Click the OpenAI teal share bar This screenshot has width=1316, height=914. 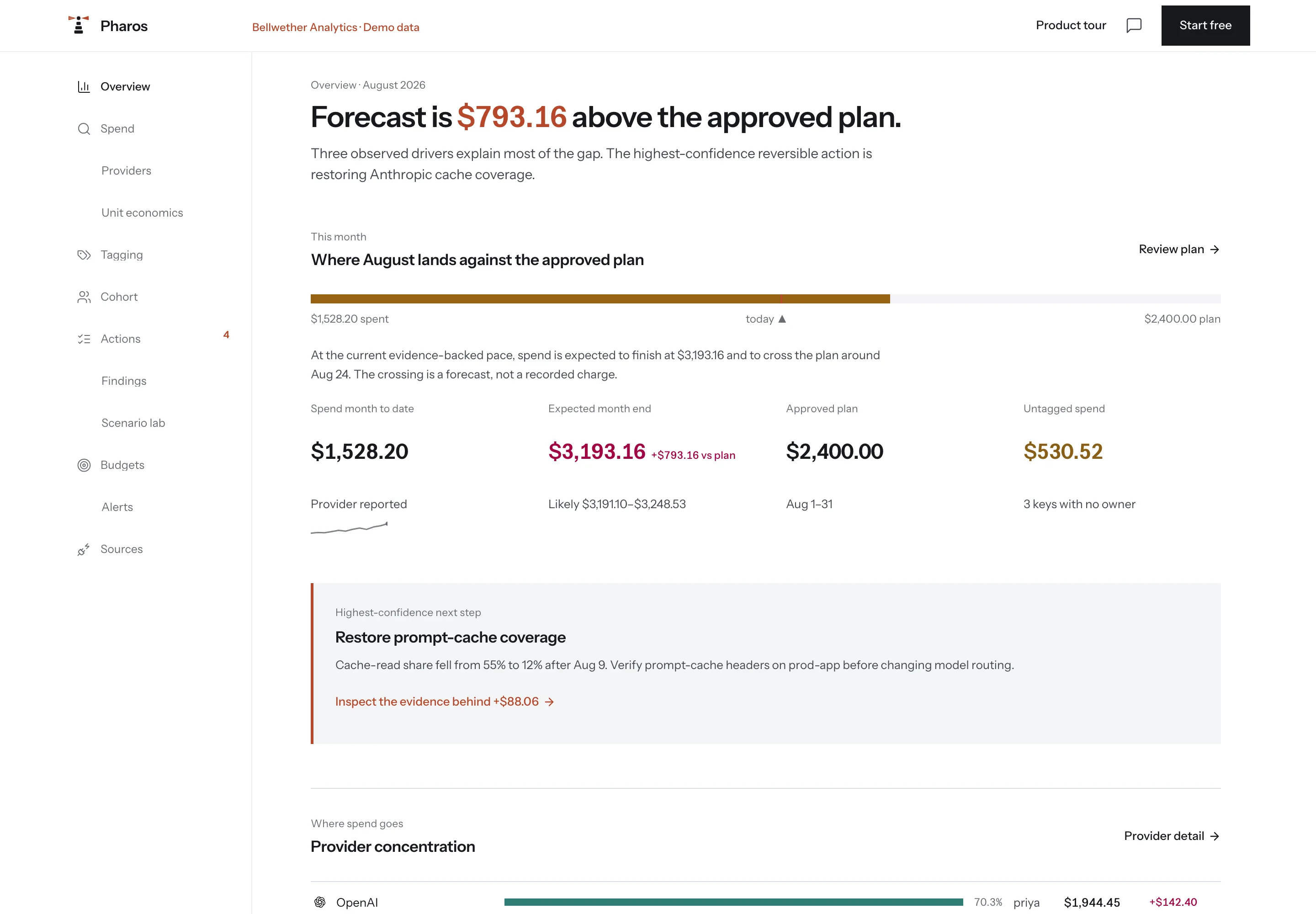point(733,902)
